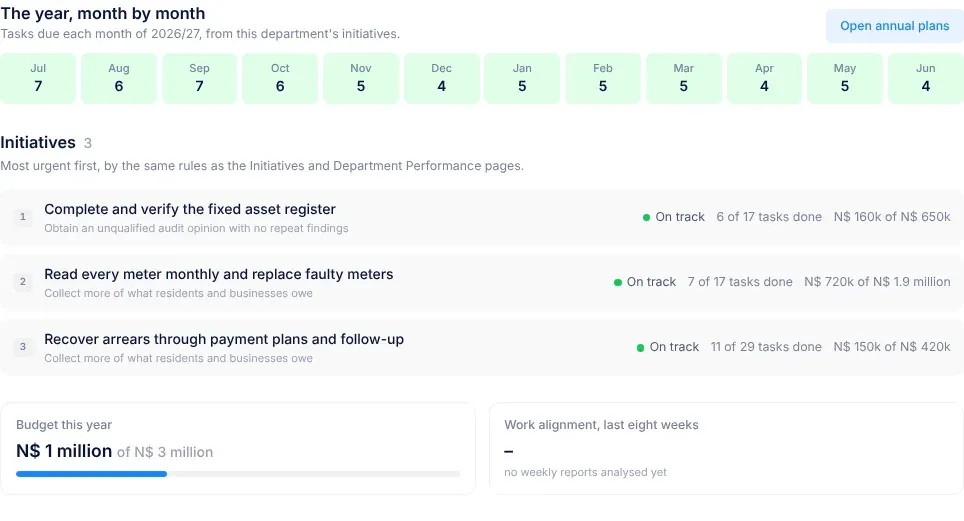964x521 pixels.
Task: Click 'N$ 160k of N$ 650k' budget text
Action: 892,217
